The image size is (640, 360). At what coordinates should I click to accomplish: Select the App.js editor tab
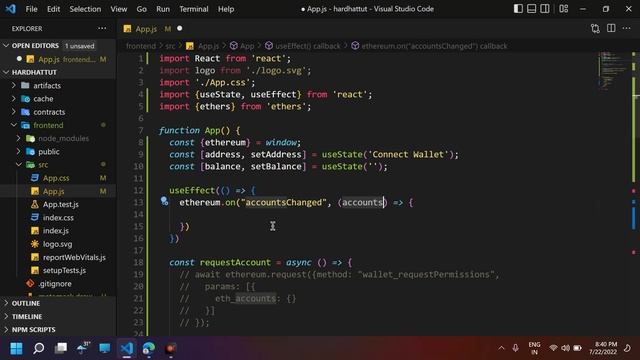coord(153,29)
